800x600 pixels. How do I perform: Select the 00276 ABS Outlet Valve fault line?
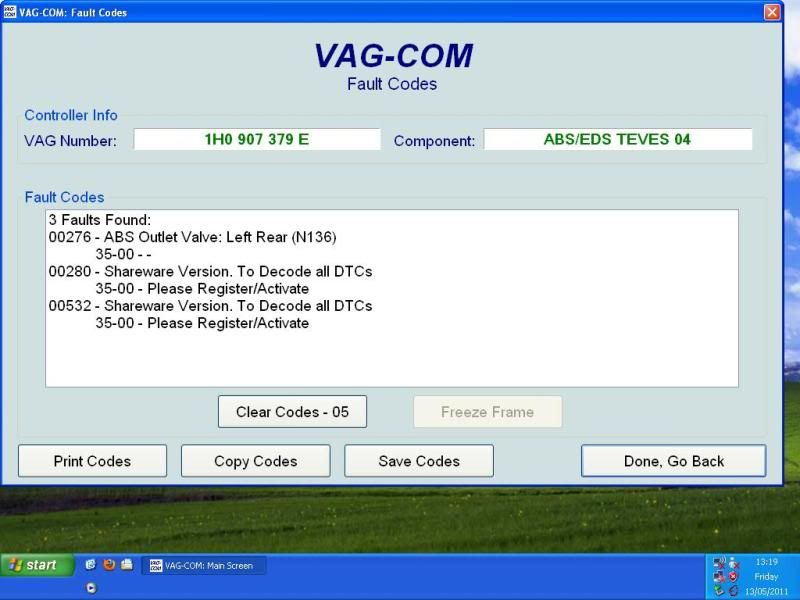[192, 237]
